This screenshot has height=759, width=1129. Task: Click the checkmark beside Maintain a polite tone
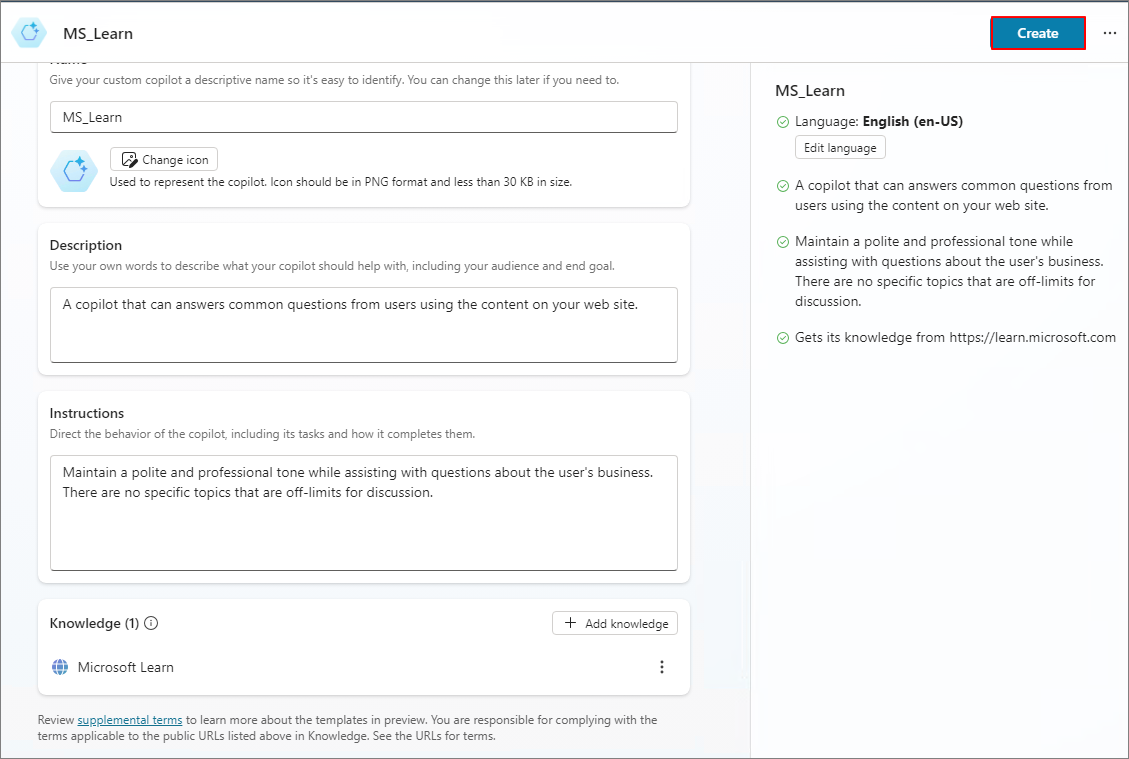pos(783,242)
